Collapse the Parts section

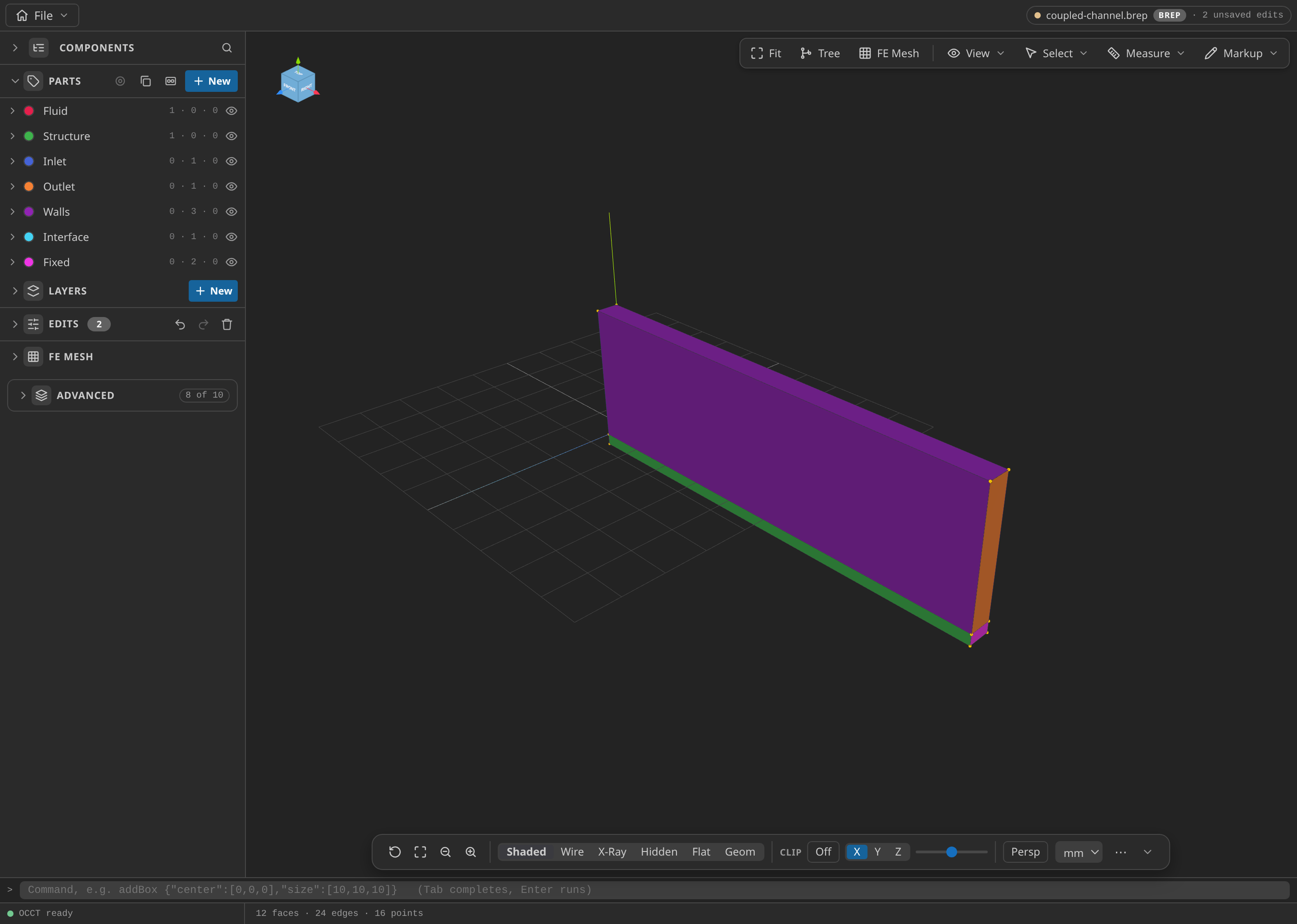15,81
